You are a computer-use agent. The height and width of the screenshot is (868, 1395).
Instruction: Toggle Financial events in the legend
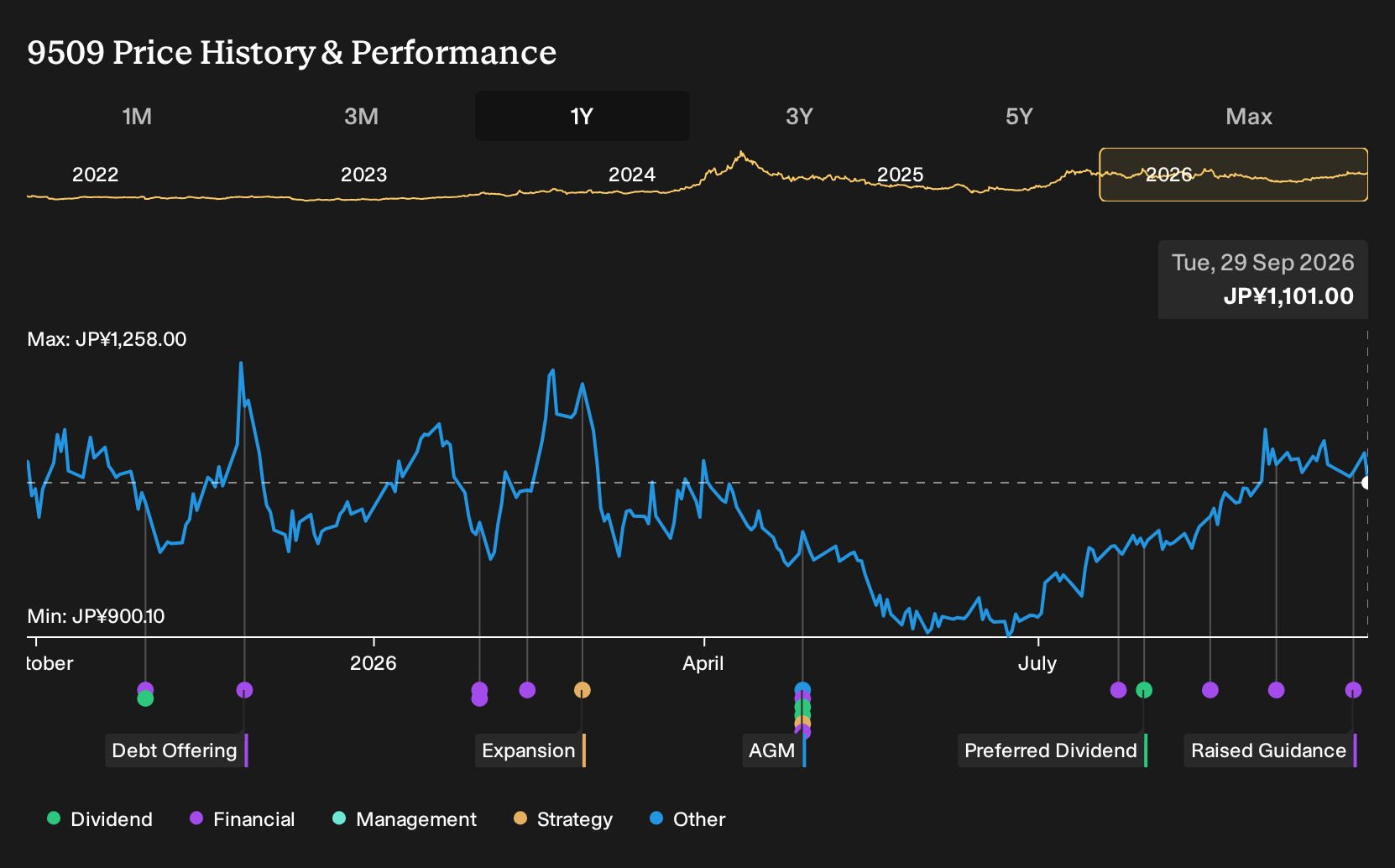pos(243,819)
